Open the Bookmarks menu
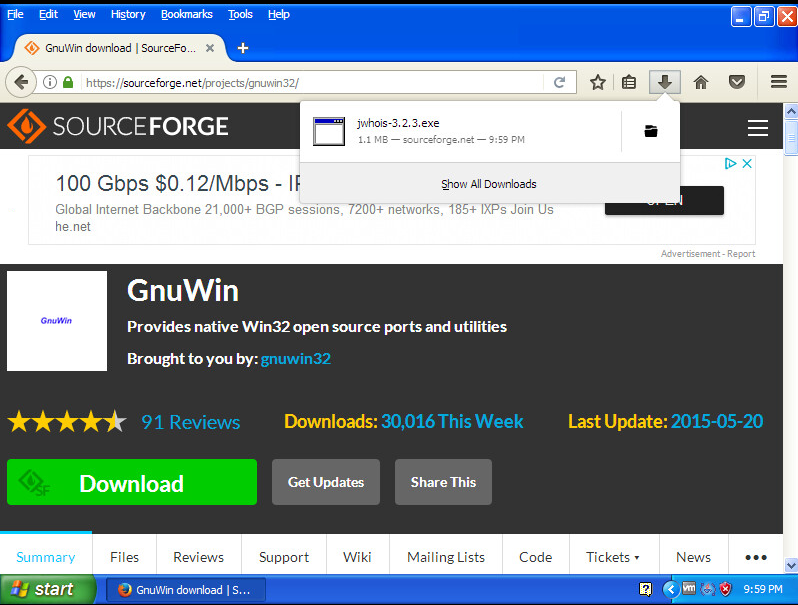The height and width of the screenshot is (605, 798). 187,14
